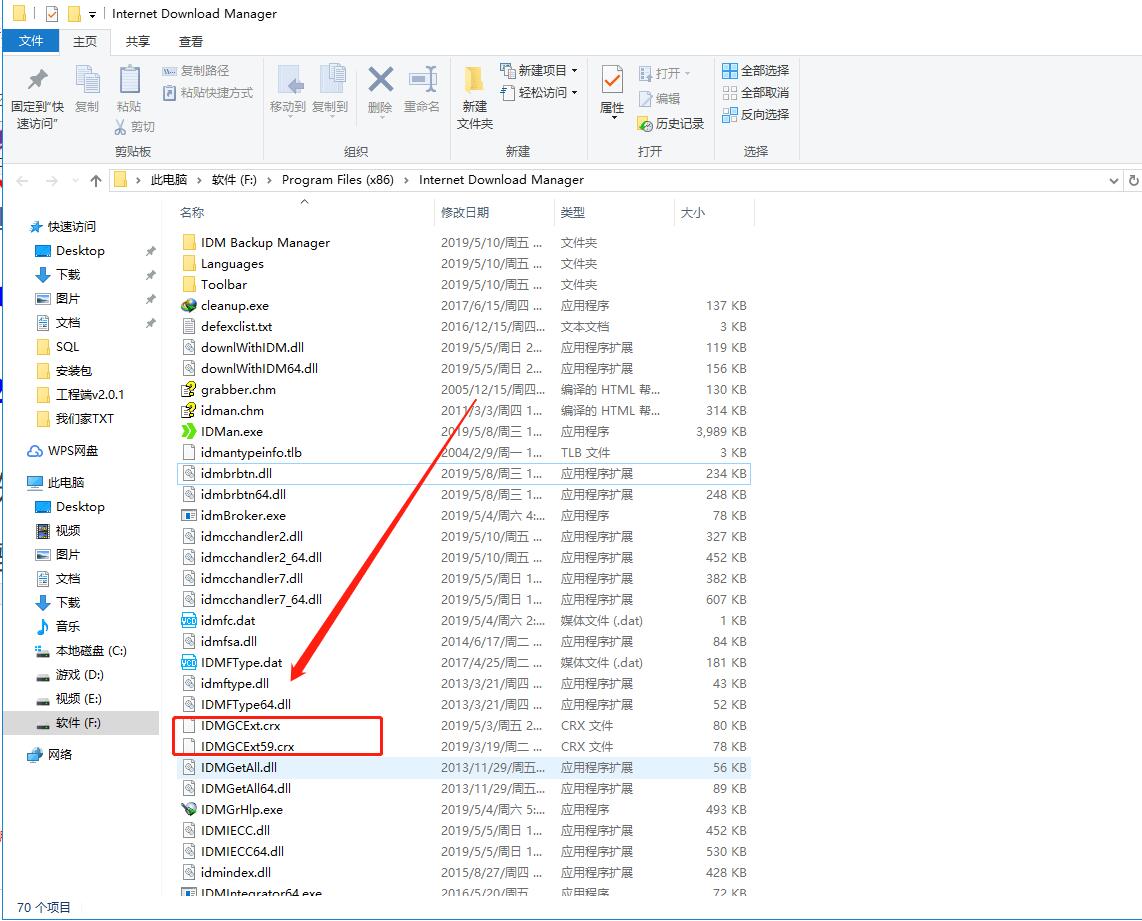
Task: Open the New item dropdown
Action: click(539, 71)
